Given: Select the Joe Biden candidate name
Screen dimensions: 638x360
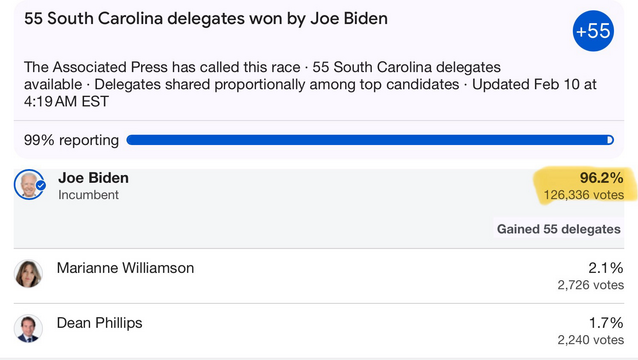Looking at the screenshot, I should tap(93, 178).
